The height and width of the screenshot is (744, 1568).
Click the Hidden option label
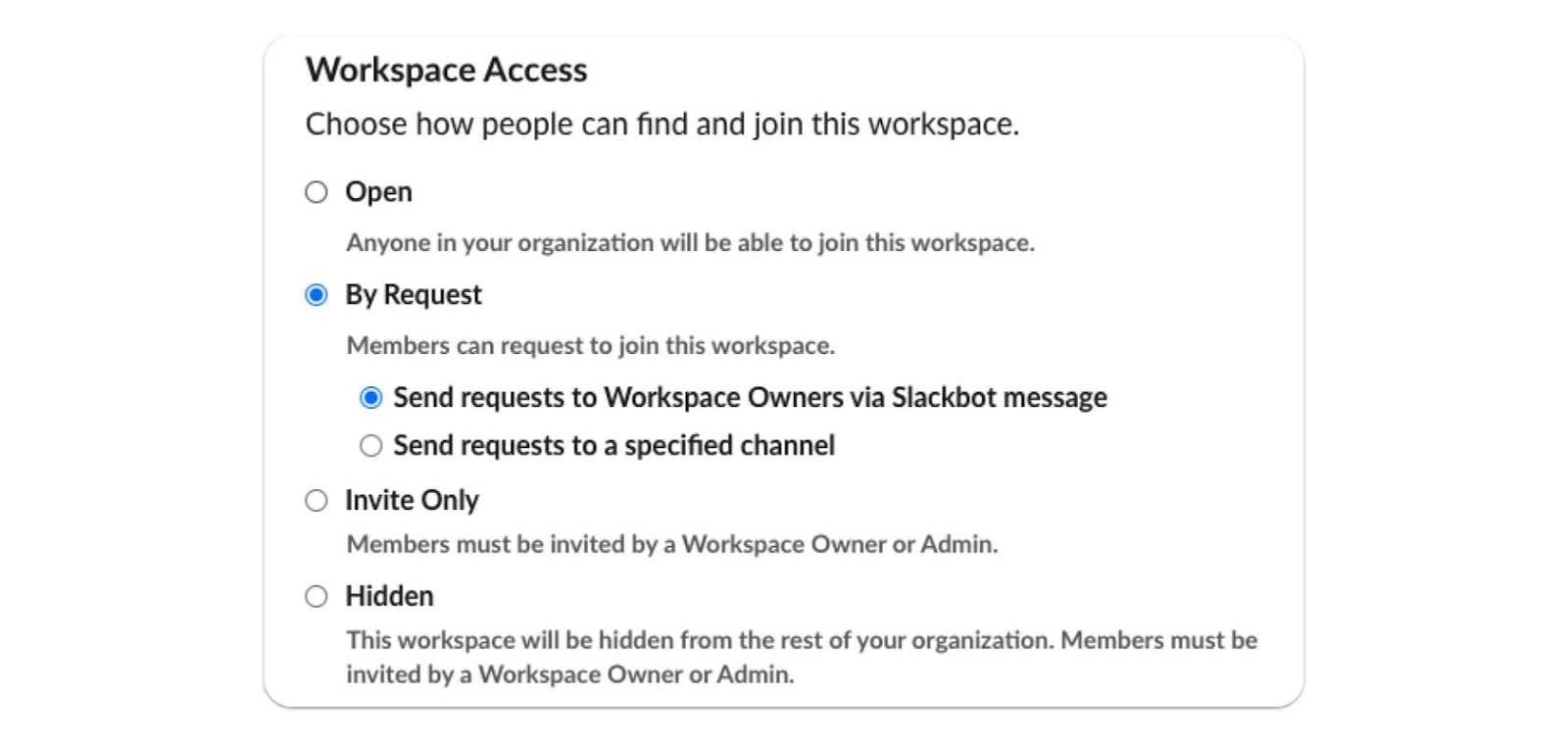click(x=389, y=595)
